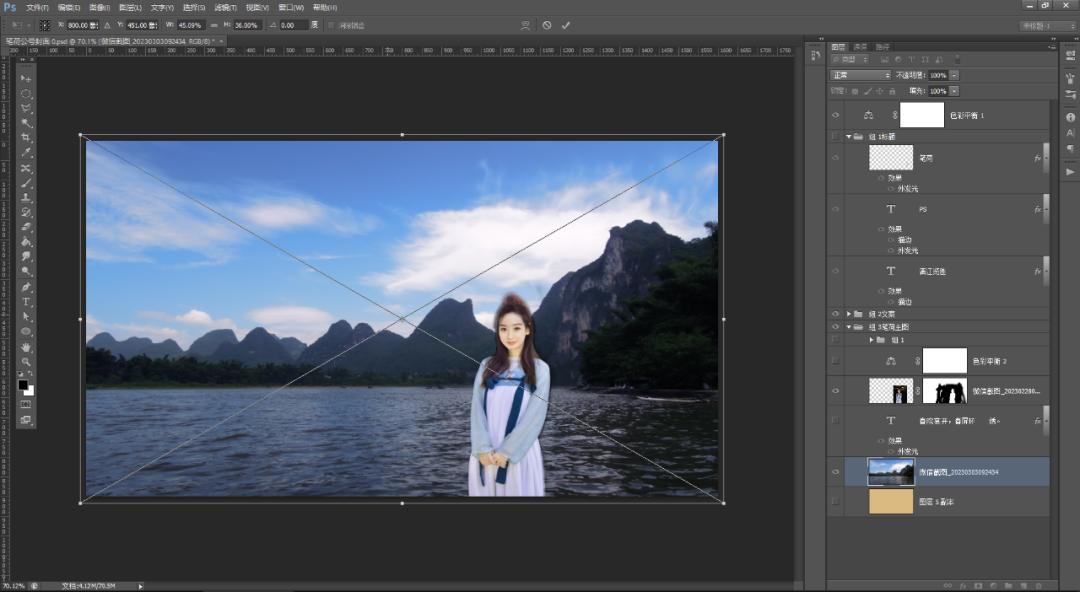Hide the 色彩平衡 1 adjustment layer

[835, 115]
